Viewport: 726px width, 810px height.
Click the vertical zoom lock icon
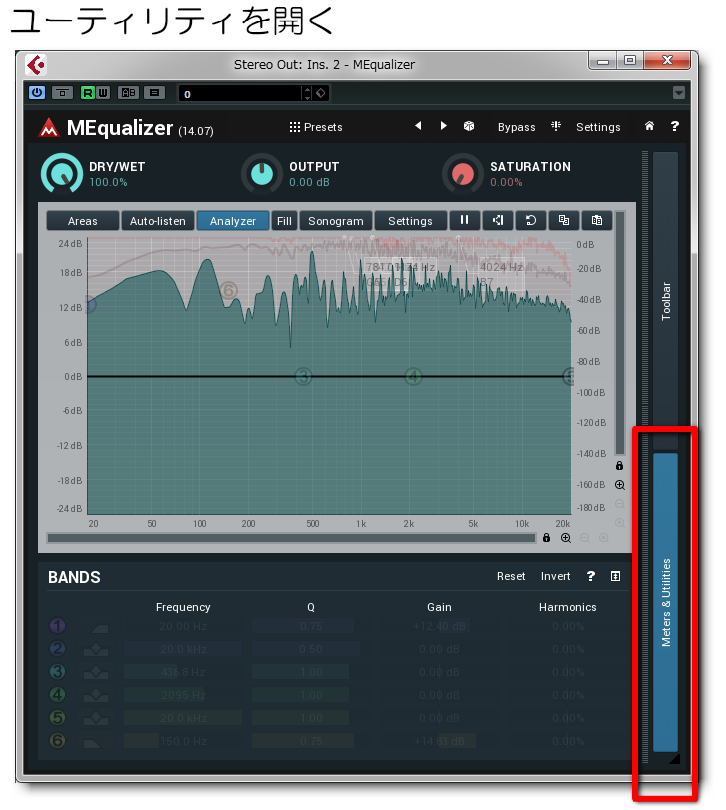pos(620,465)
